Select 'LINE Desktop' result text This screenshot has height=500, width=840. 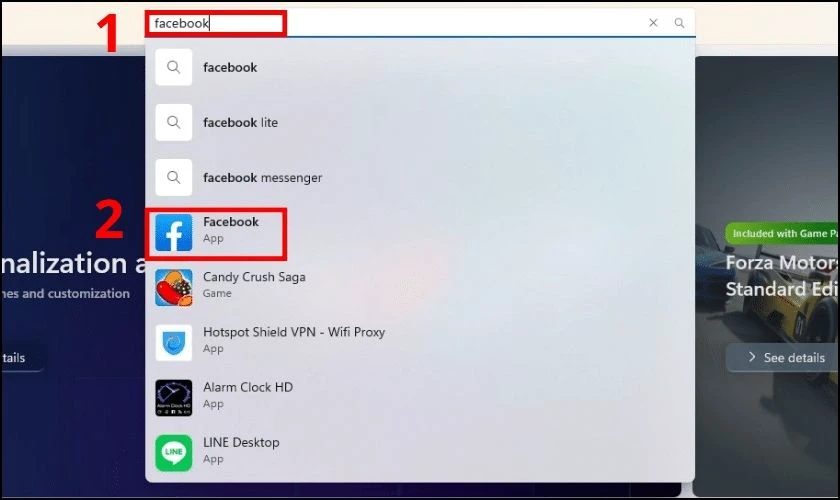[241, 443]
